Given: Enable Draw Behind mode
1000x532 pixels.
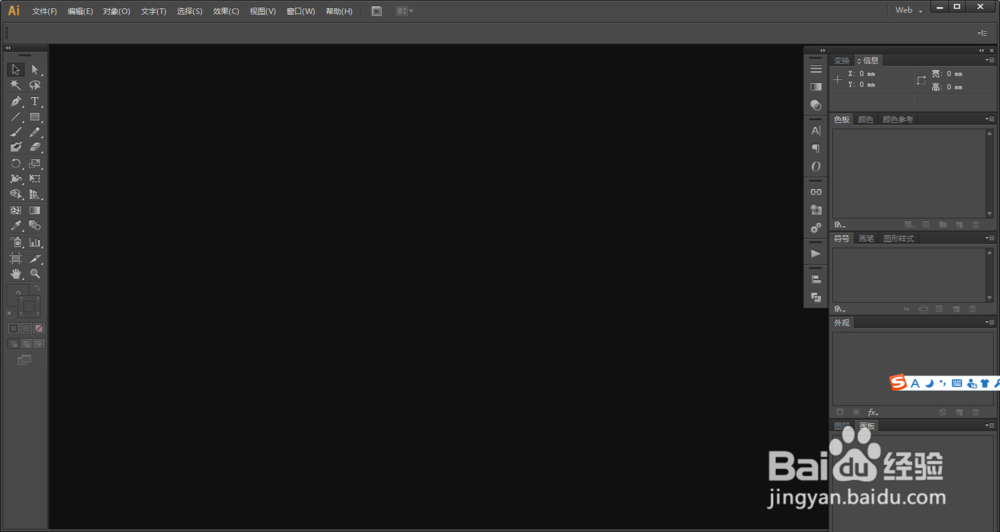Looking at the screenshot, I should coord(26,344).
